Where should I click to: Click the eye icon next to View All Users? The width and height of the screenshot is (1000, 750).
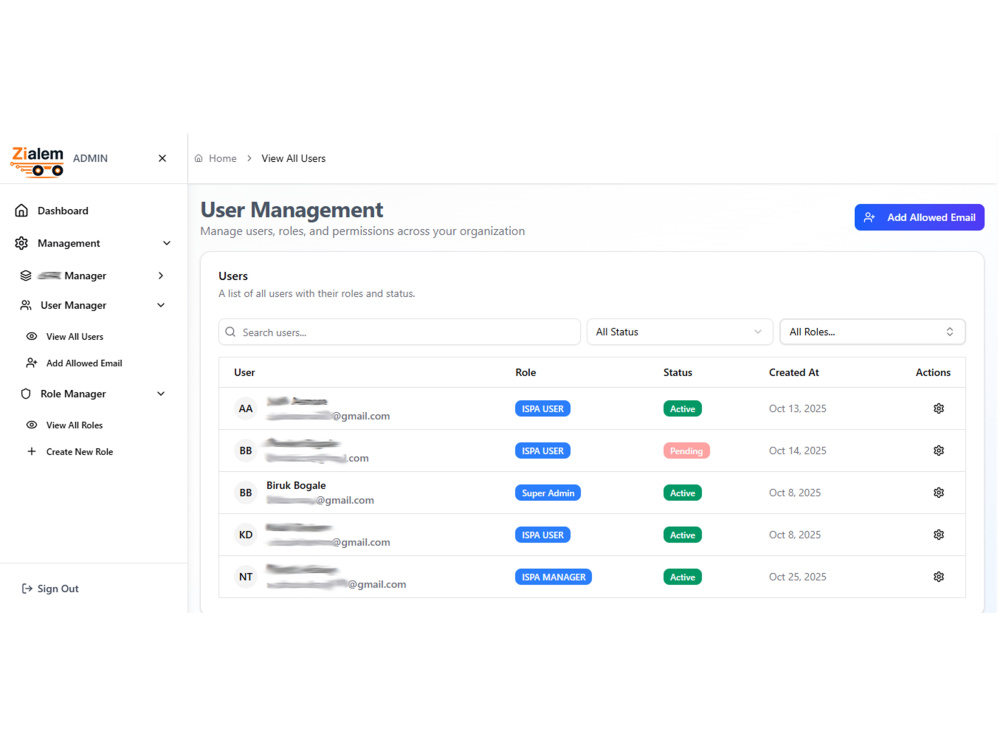coord(31,336)
